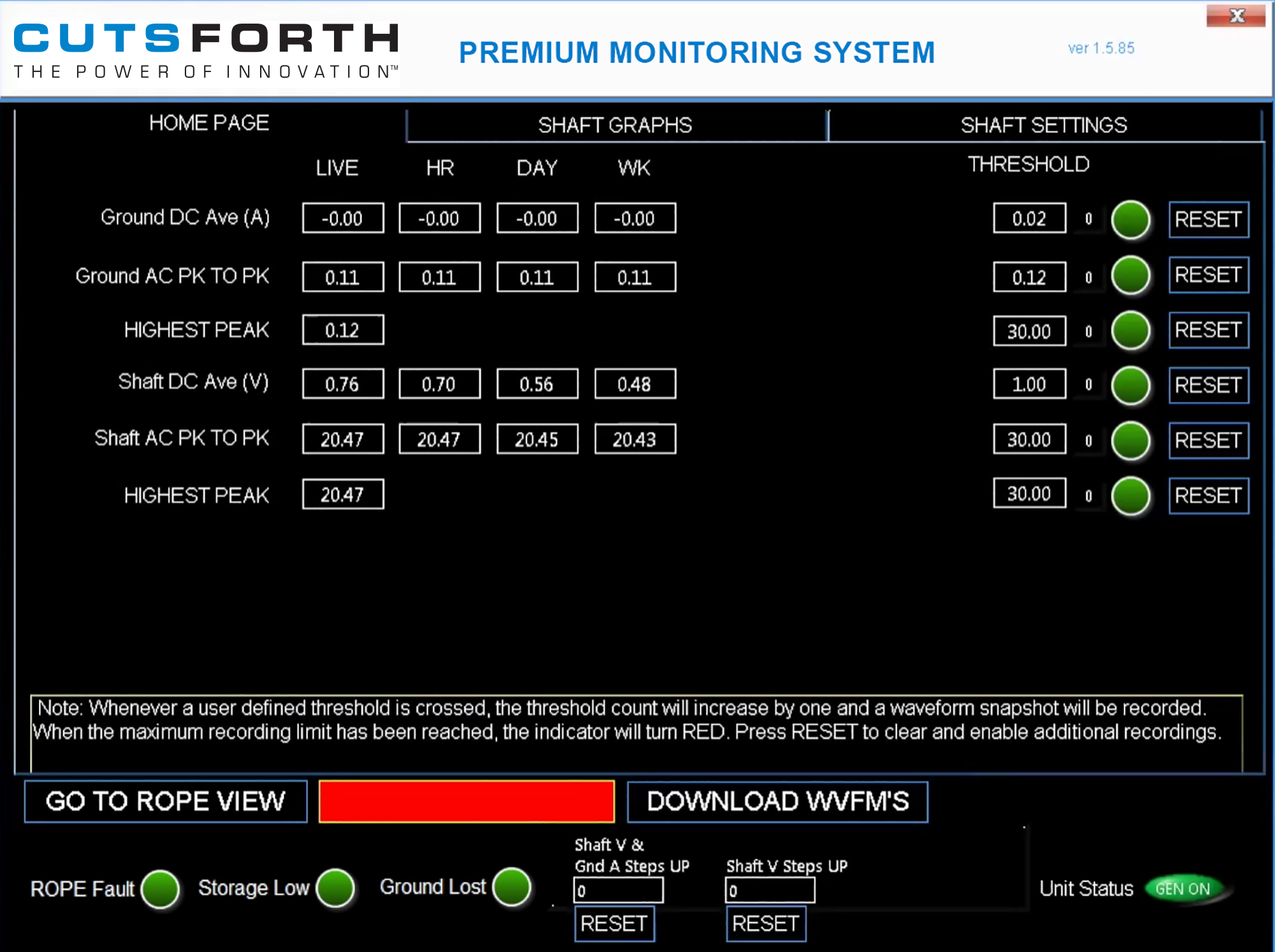Close the Premium Monitoring System window
This screenshot has height=952, width=1275.
pos(1235,16)
